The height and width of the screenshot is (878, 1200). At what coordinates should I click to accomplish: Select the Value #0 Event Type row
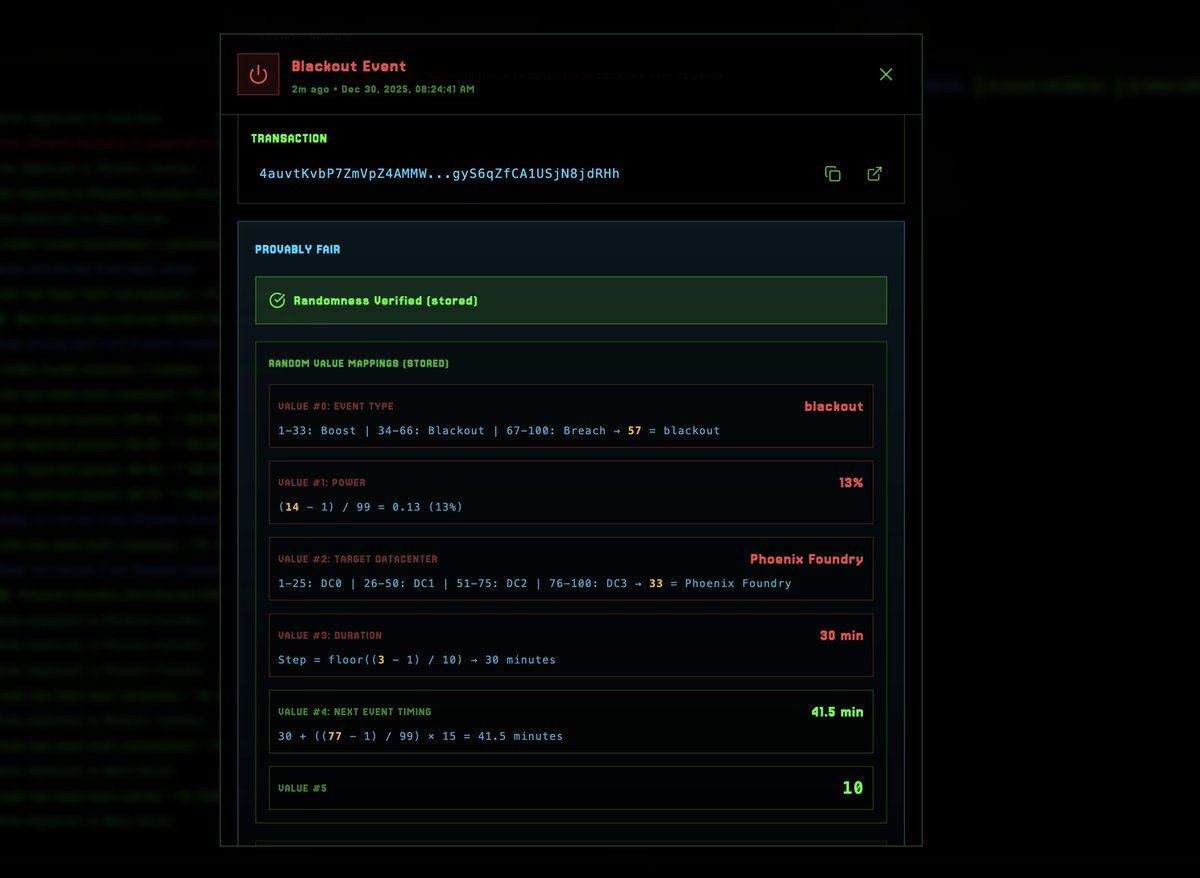(571, 416)
